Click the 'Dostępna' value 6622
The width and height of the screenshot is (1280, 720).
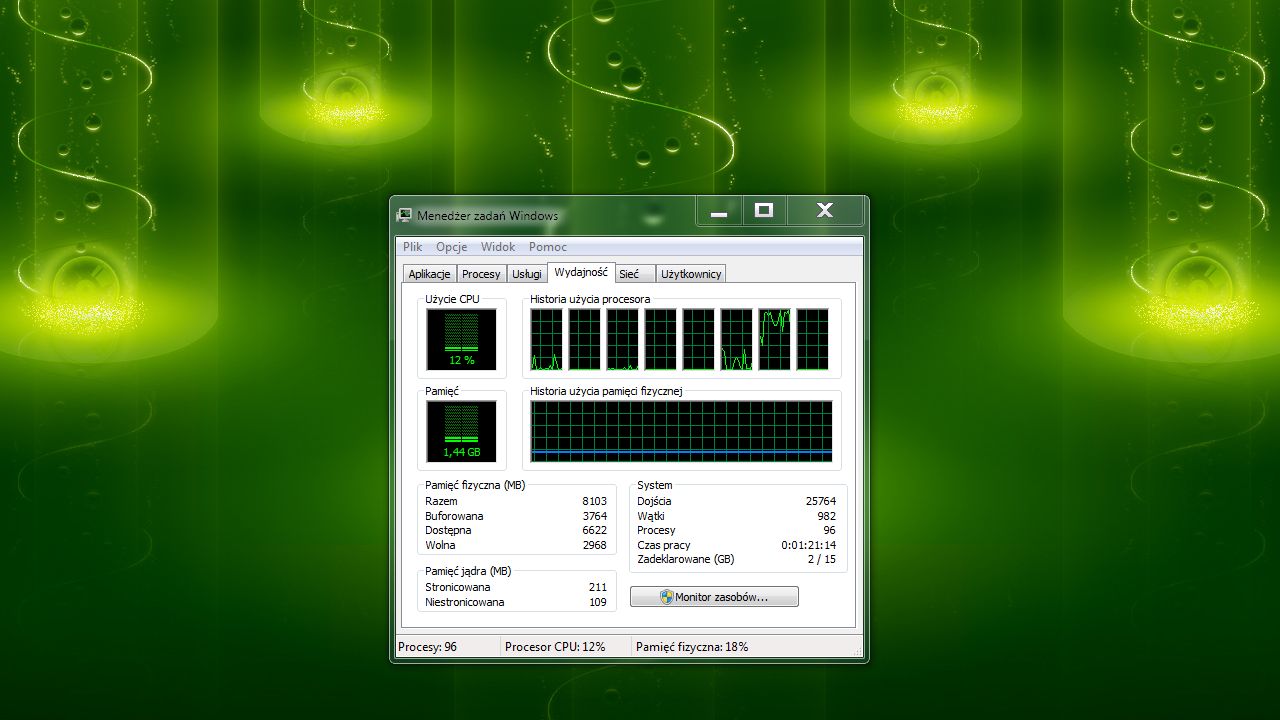[x=594, y=530]
